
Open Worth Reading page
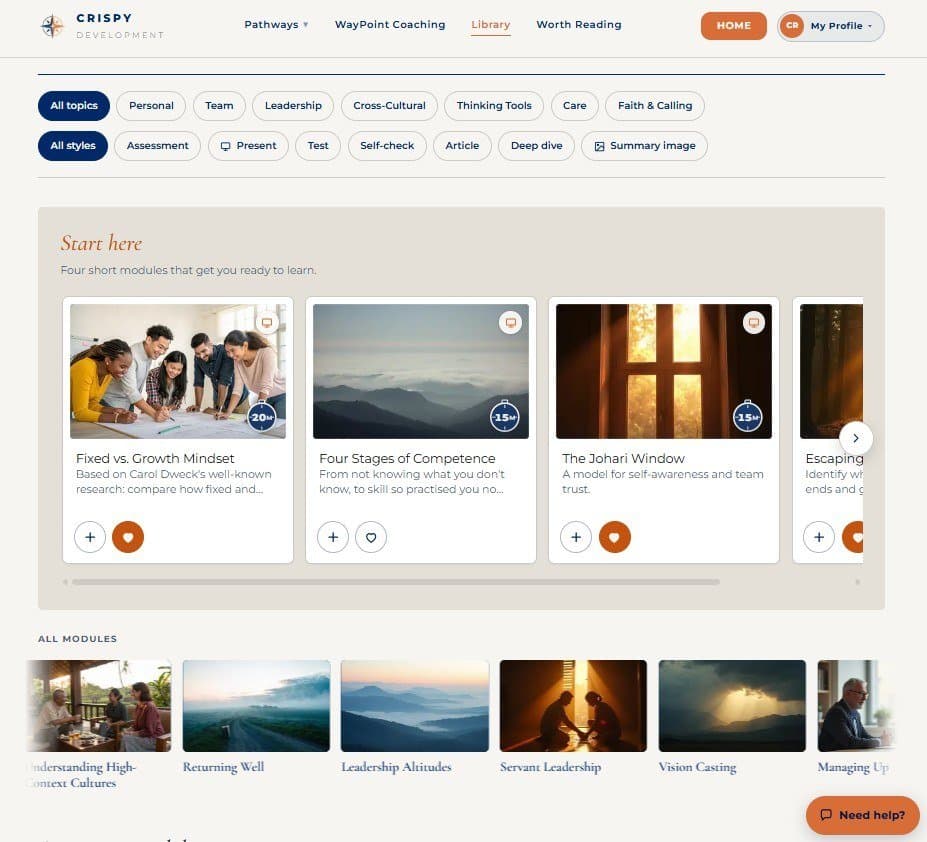(x=579, y=25)
